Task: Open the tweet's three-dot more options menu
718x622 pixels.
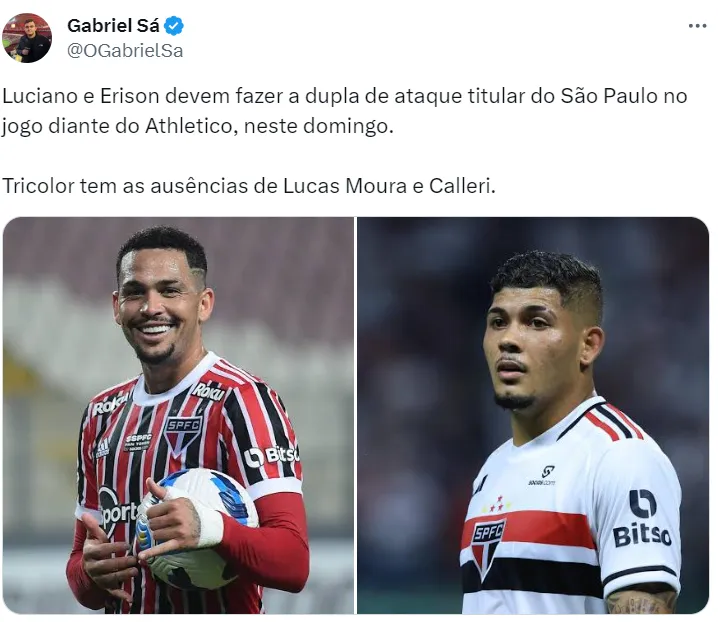Action: coord(696,26)
